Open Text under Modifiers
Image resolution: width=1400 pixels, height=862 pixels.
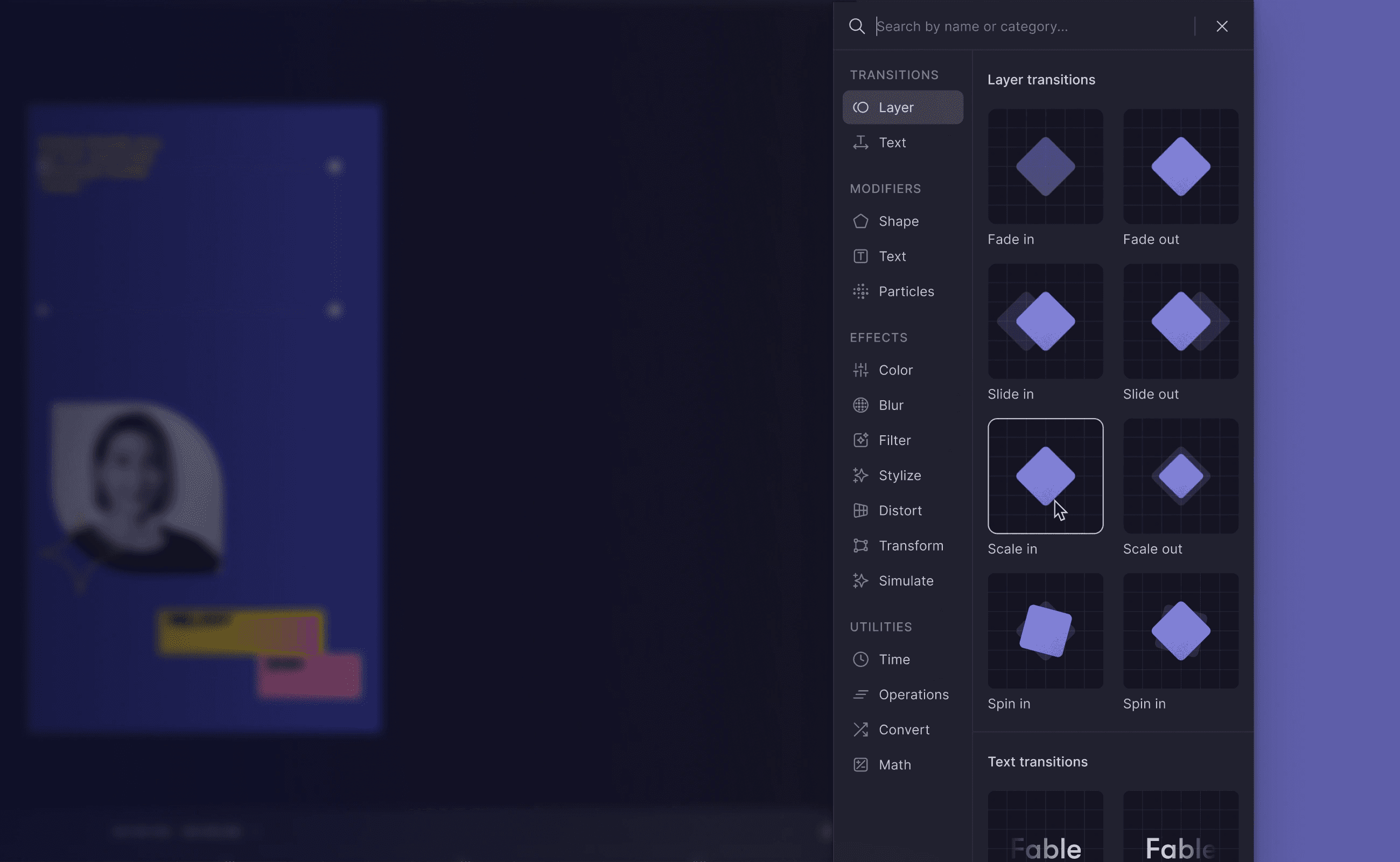(x=892, y=256)
